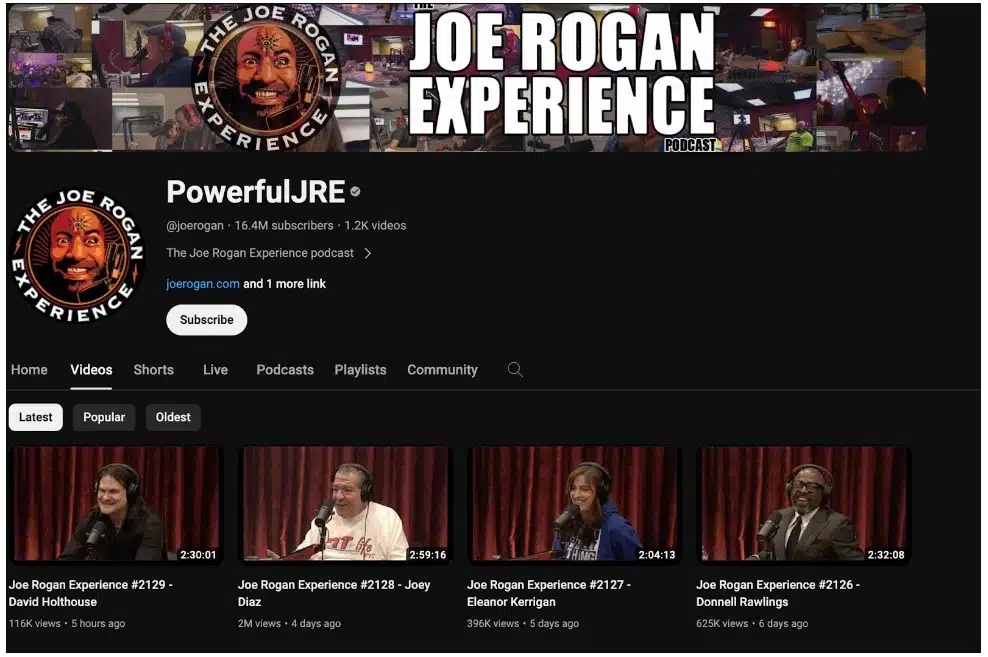Select the Latest sort filter

click(36, 417)
